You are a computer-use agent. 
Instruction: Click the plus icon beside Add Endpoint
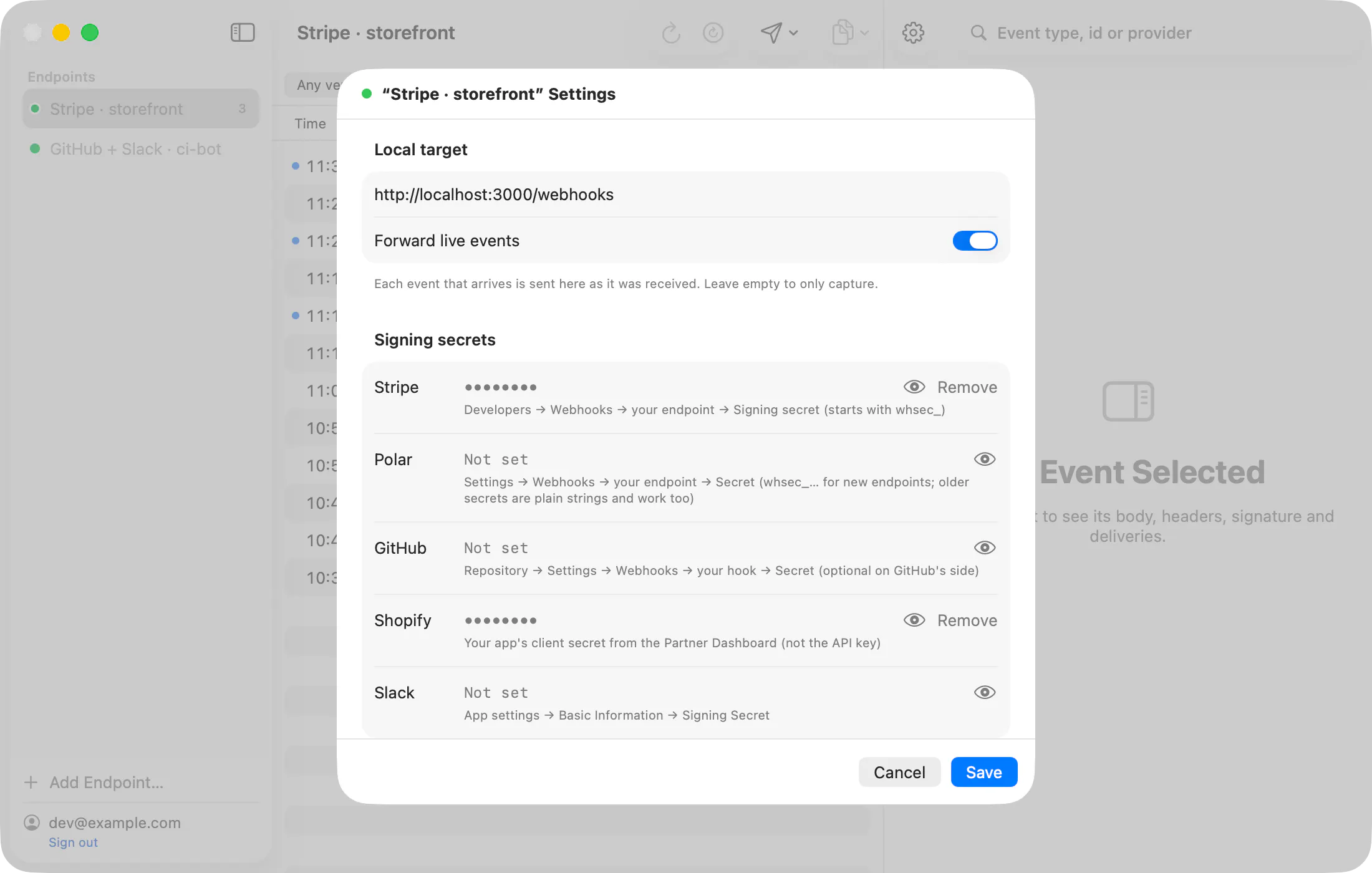coord(31,782)
